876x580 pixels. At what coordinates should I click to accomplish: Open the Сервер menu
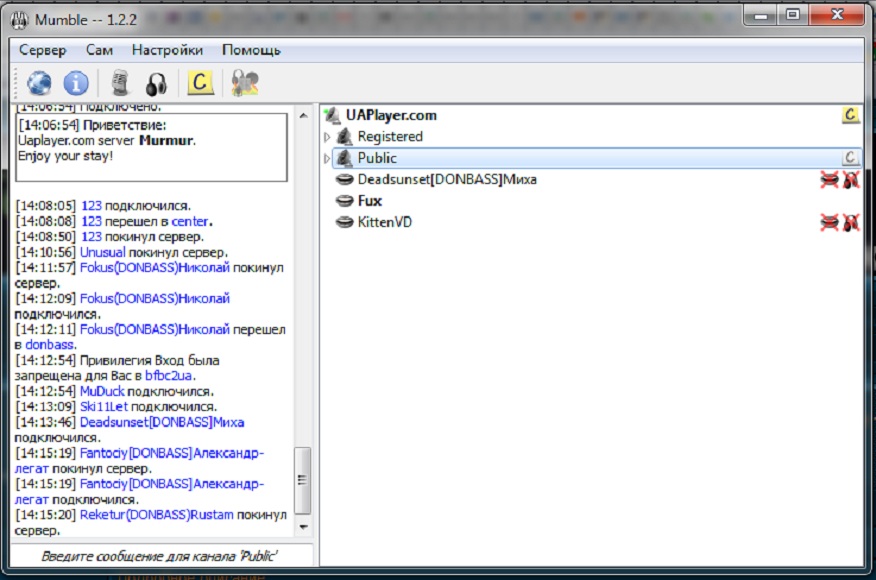pos(42,50)
